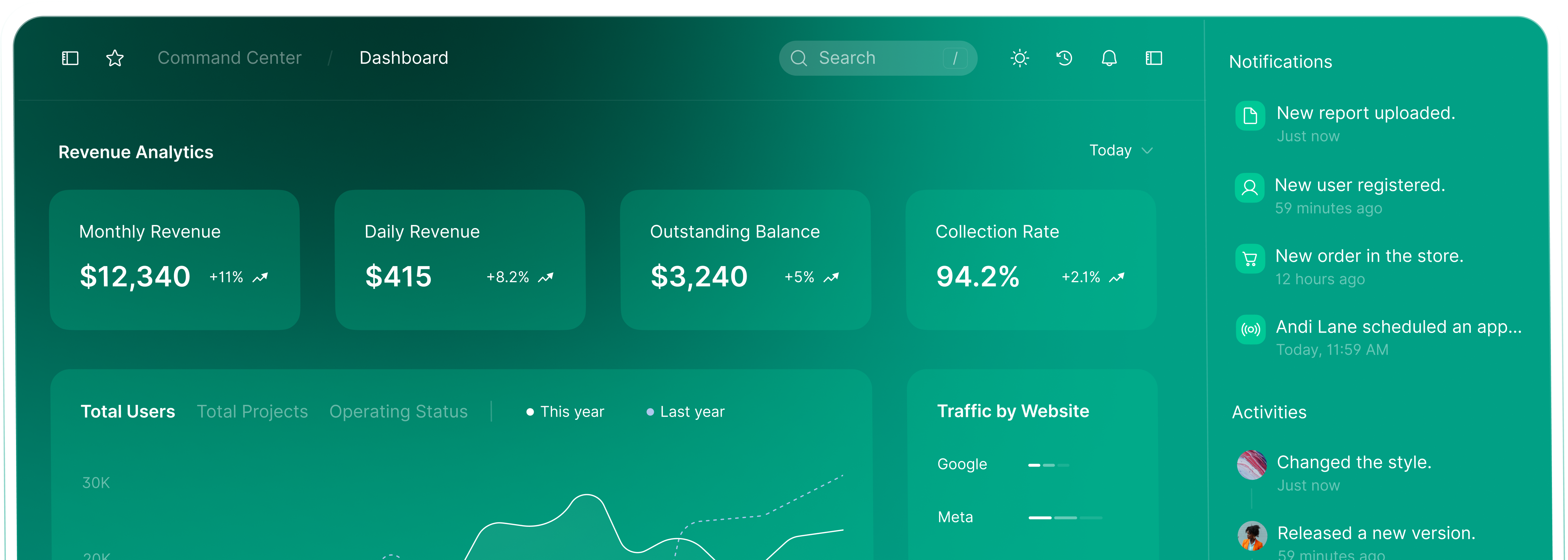The width and height of the screenshot is (1568, 560).
Task: Switch theme using the sun icon
Action: click(x=1019, y=58)
